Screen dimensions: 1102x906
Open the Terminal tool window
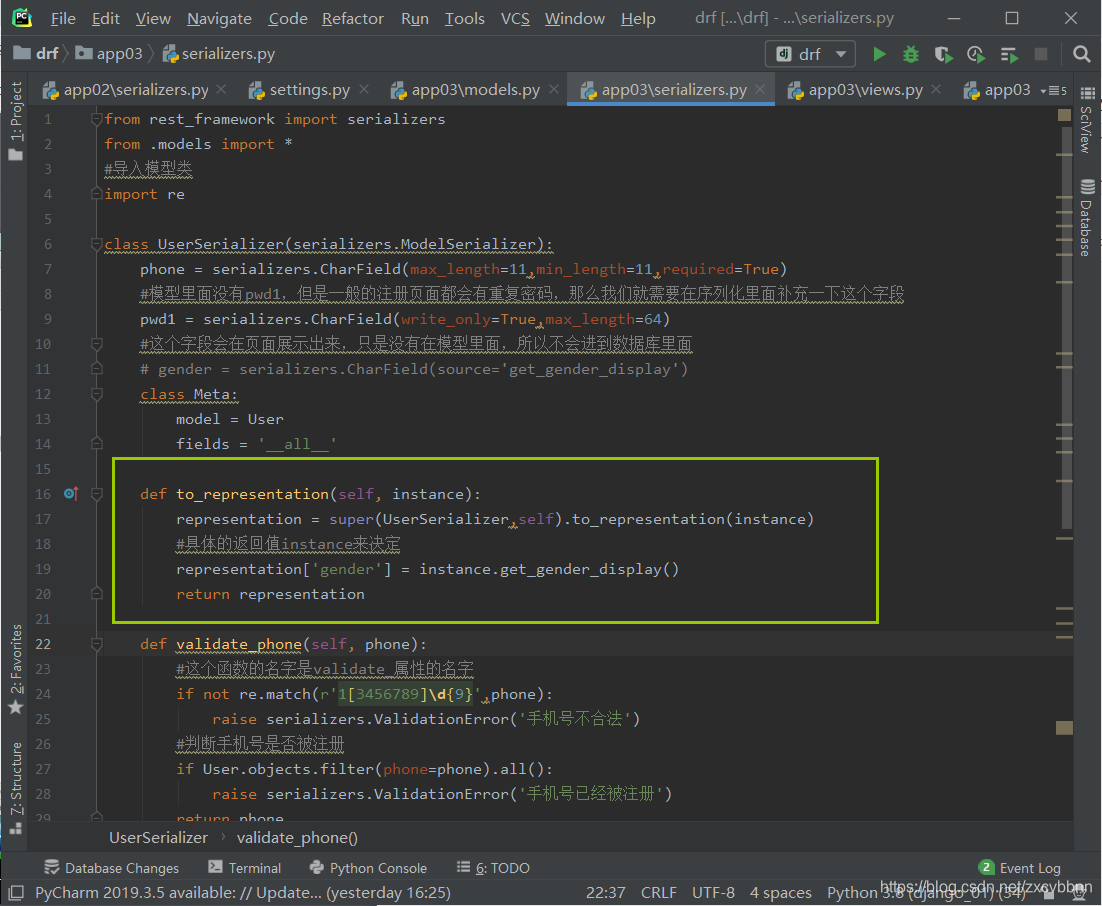coord(245,868)
